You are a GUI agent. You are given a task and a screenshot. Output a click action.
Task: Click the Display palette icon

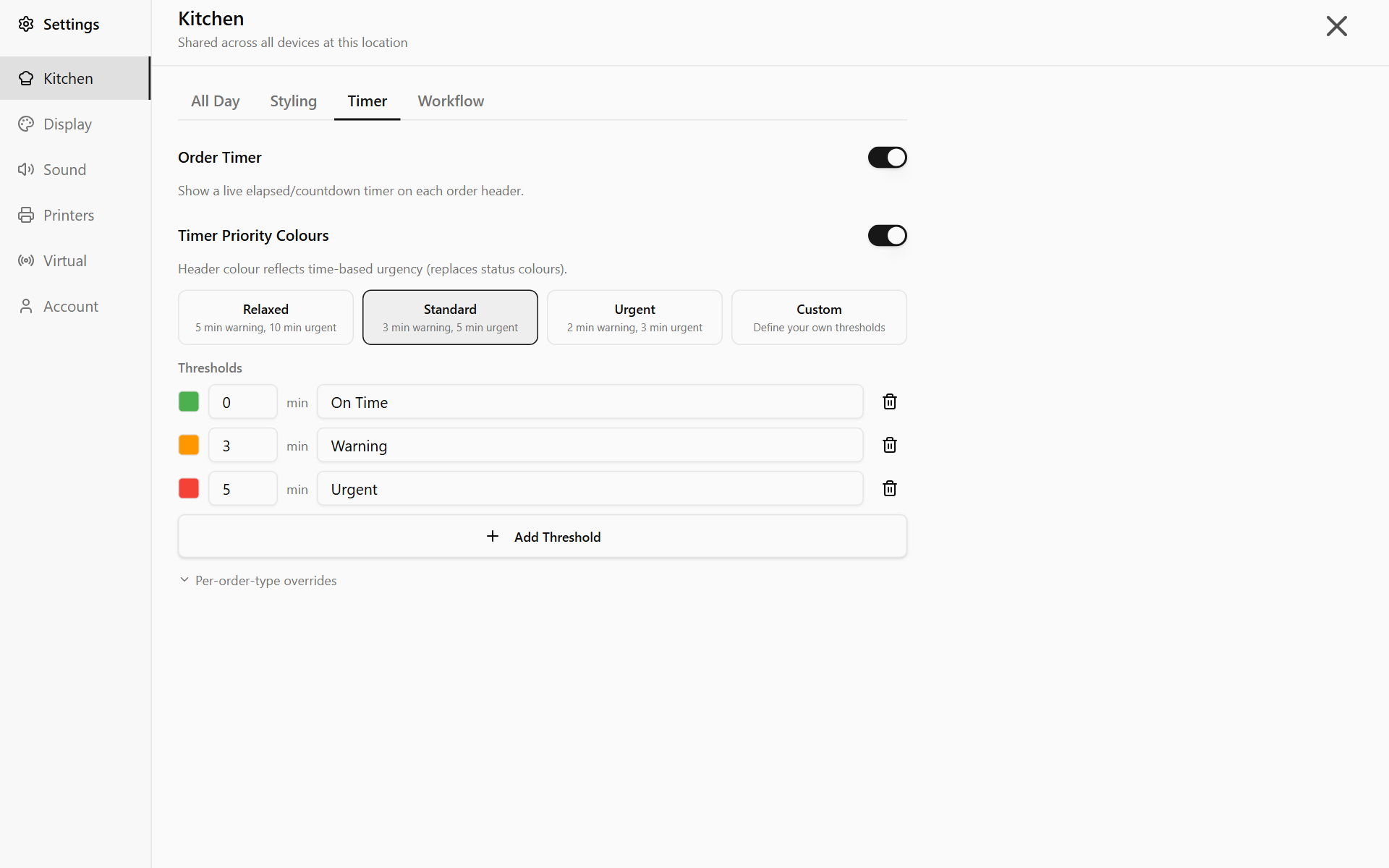pos(26,124)
